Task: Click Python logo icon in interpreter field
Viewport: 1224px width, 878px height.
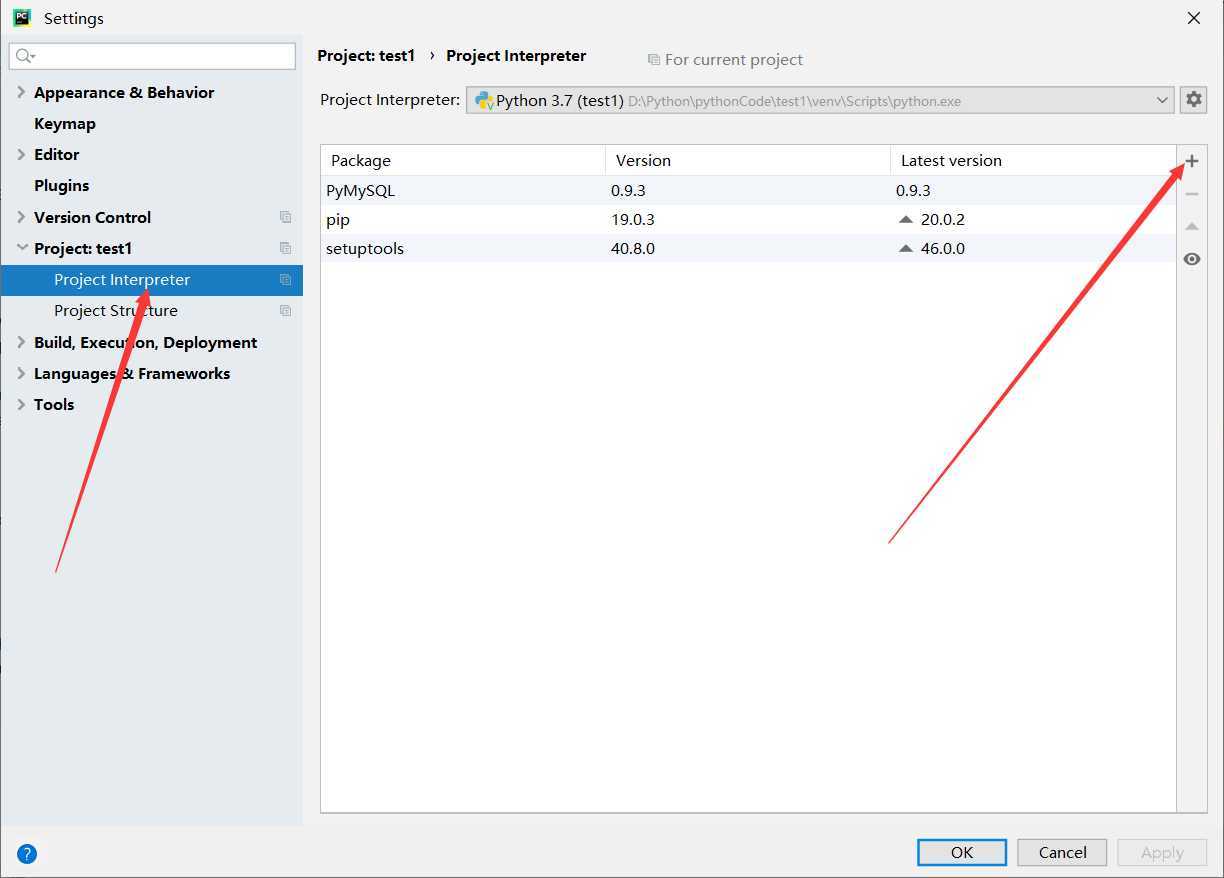Action: (484, 100)
